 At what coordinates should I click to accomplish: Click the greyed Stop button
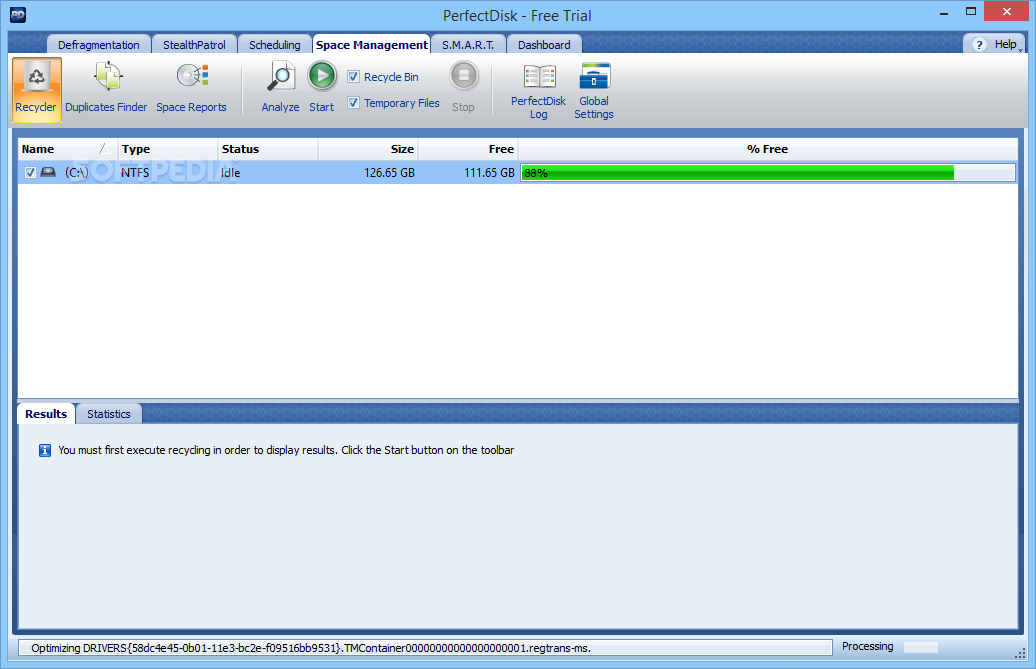463,87
